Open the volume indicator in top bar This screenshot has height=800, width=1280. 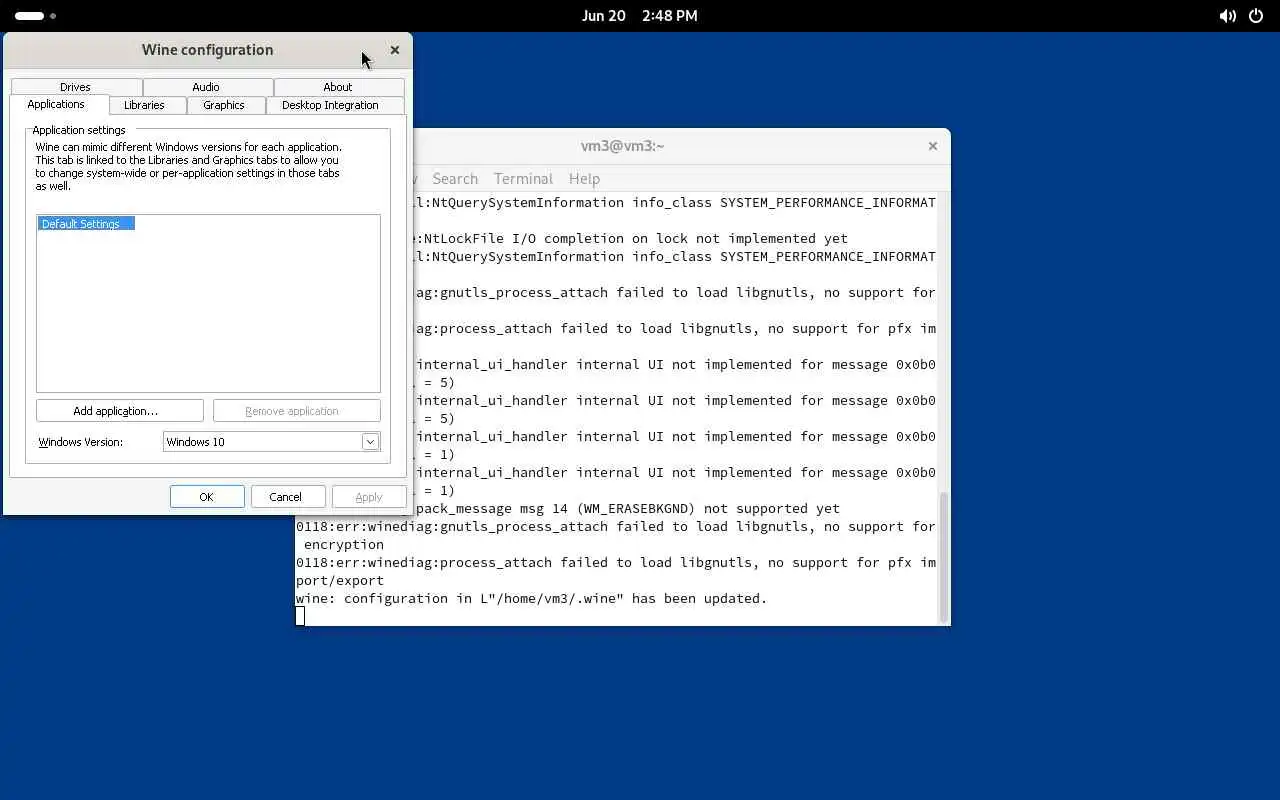tap(1228, 16)
